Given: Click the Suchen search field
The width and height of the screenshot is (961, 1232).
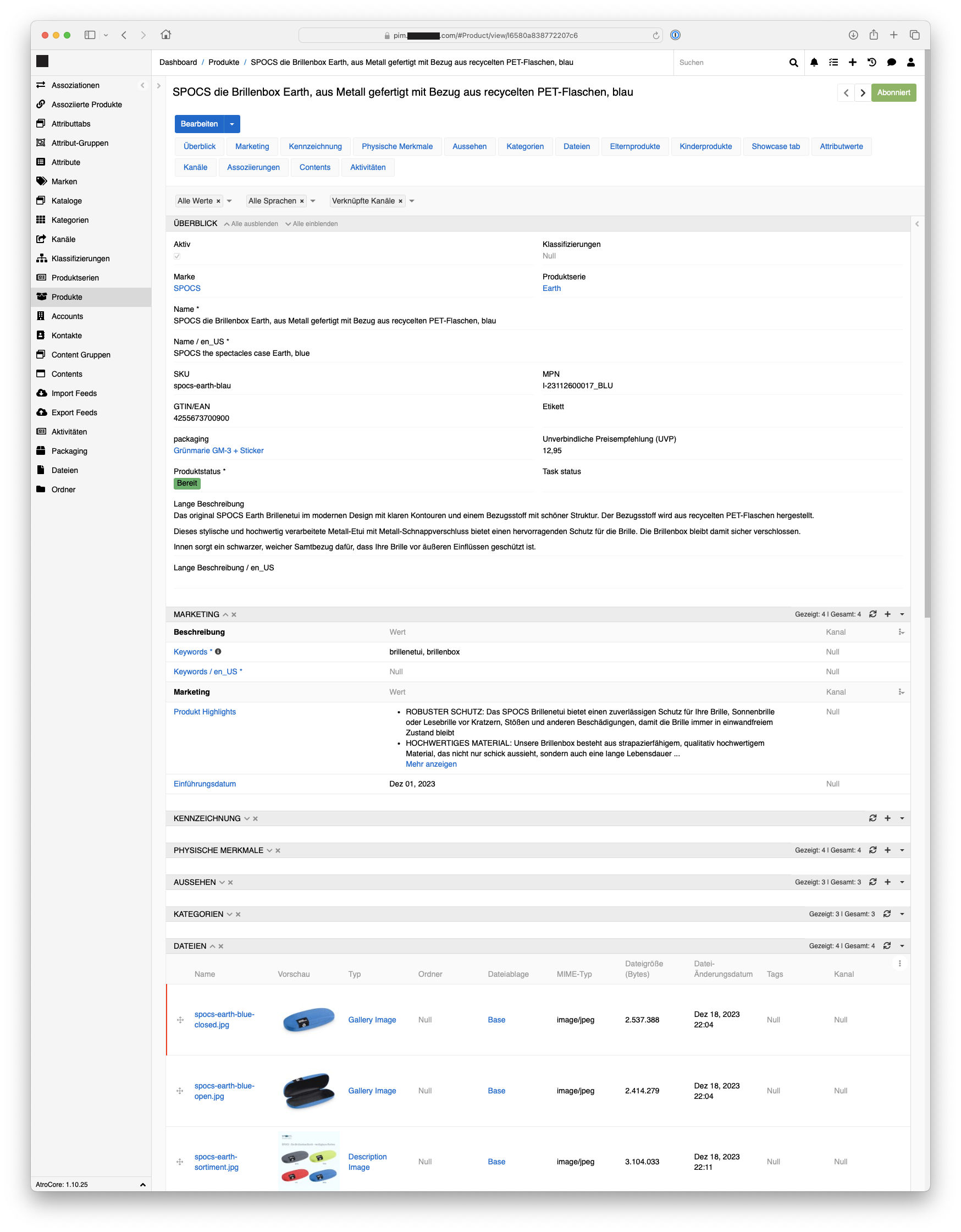Looking at the screenshot, I should point(730,63).
